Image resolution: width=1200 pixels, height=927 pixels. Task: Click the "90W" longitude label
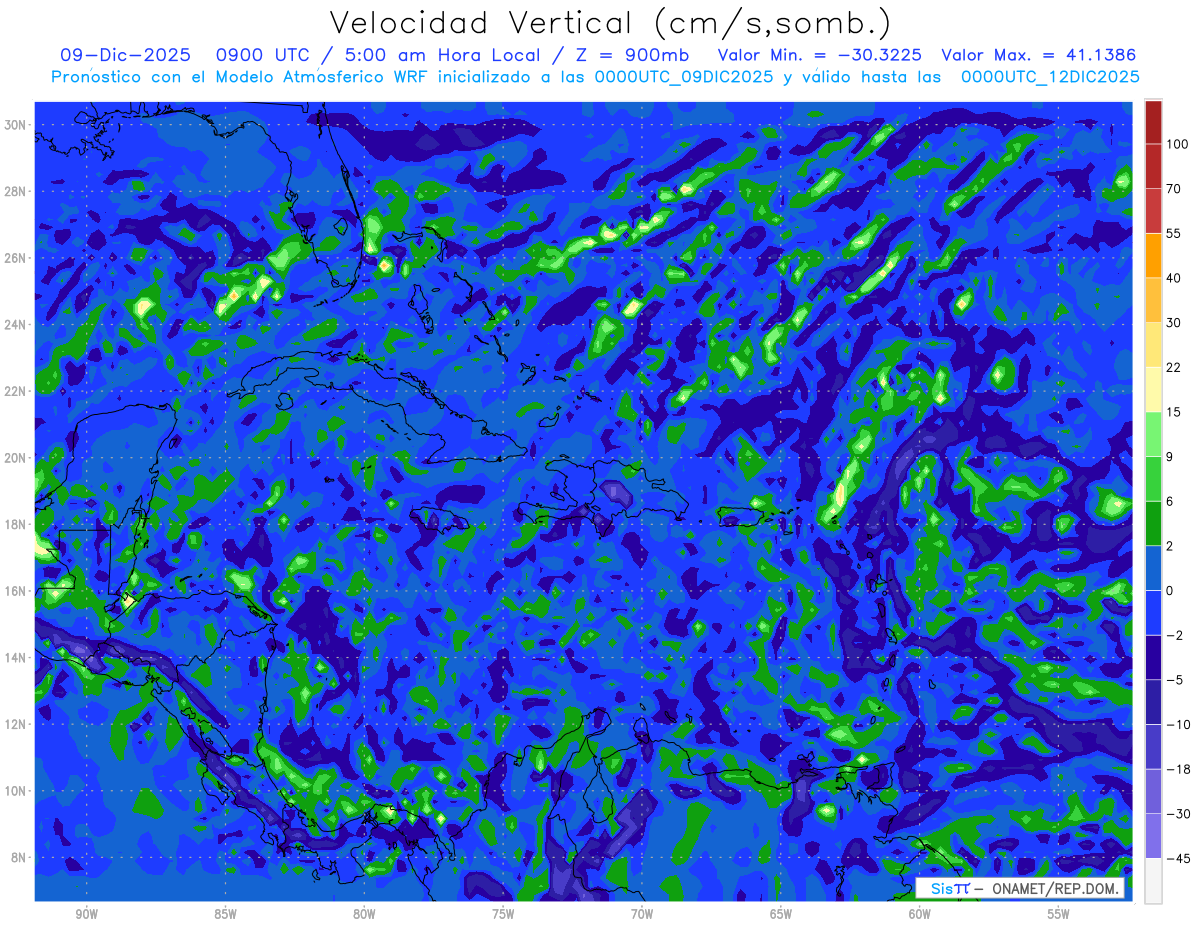coord(86,914)
